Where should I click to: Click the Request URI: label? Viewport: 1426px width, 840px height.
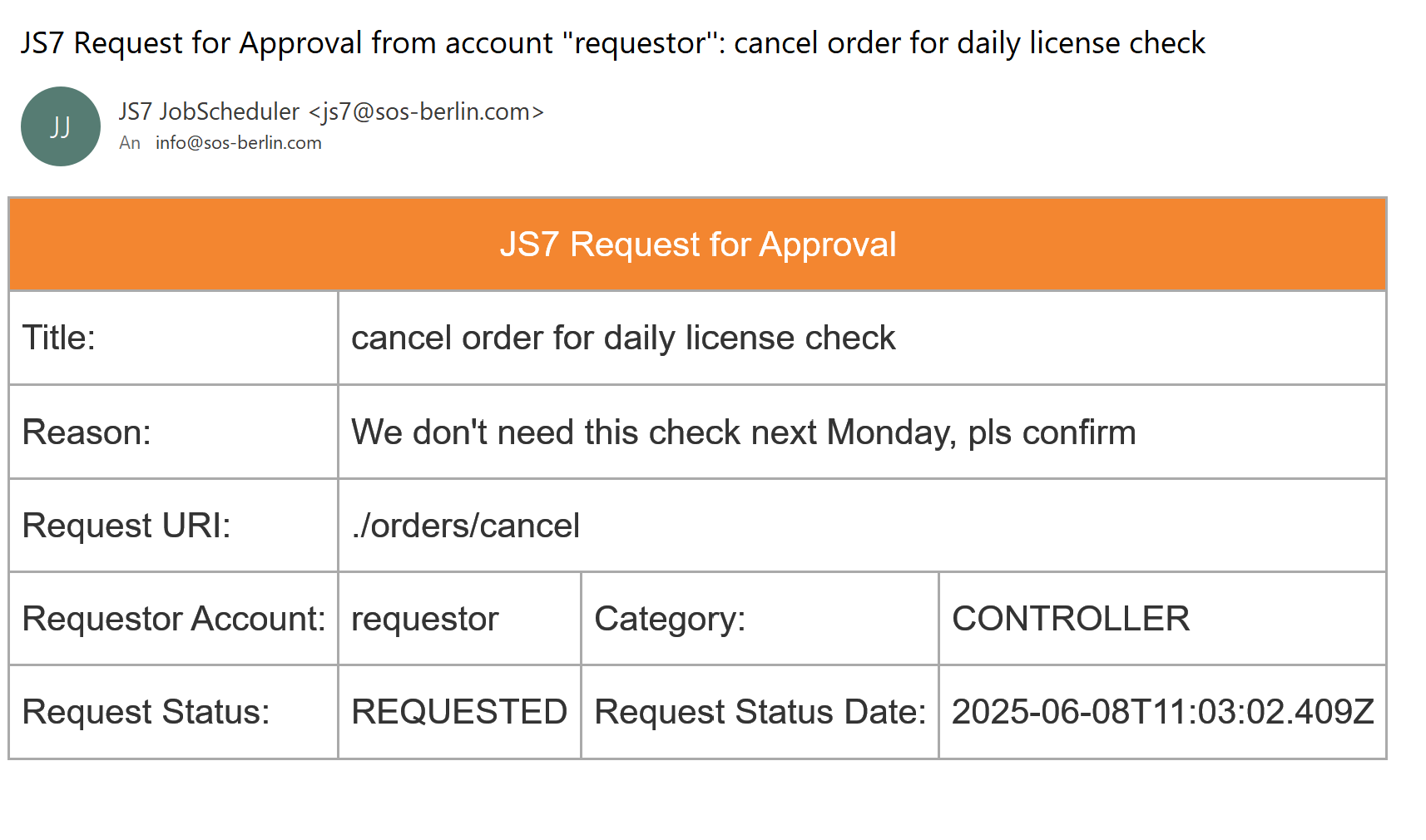tap(126, 526)
